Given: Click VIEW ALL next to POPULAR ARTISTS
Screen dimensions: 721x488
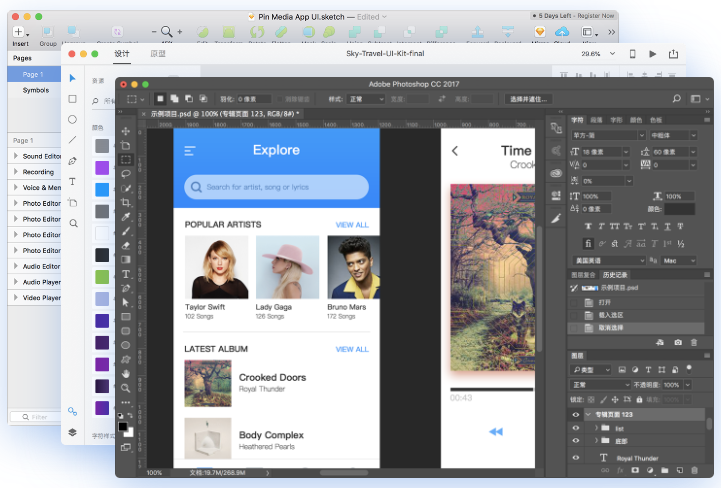Looking at the screenshot, I should coord(352,225).
